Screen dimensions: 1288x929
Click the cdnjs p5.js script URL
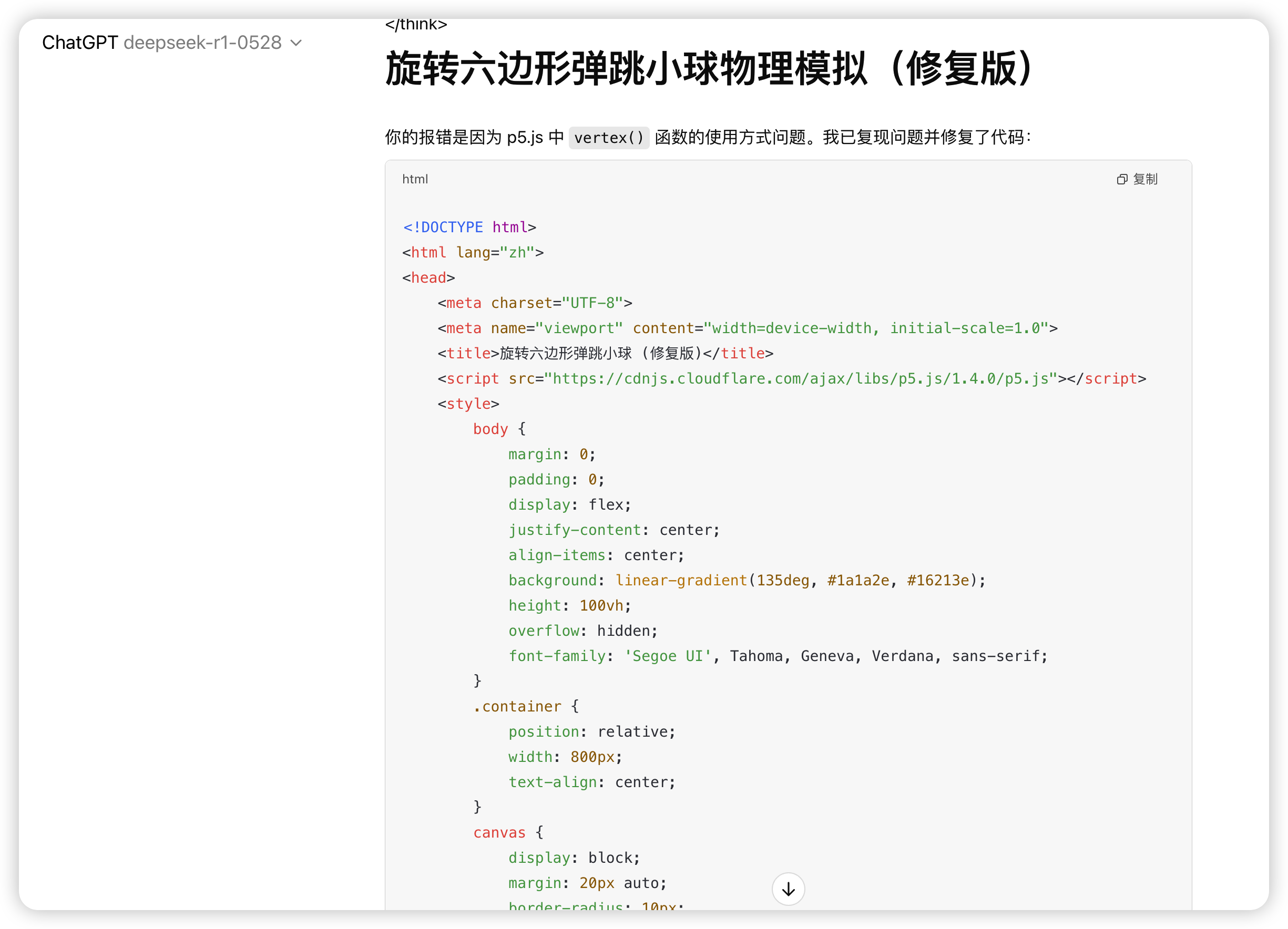pyautogui.click(x=801, y=378)
